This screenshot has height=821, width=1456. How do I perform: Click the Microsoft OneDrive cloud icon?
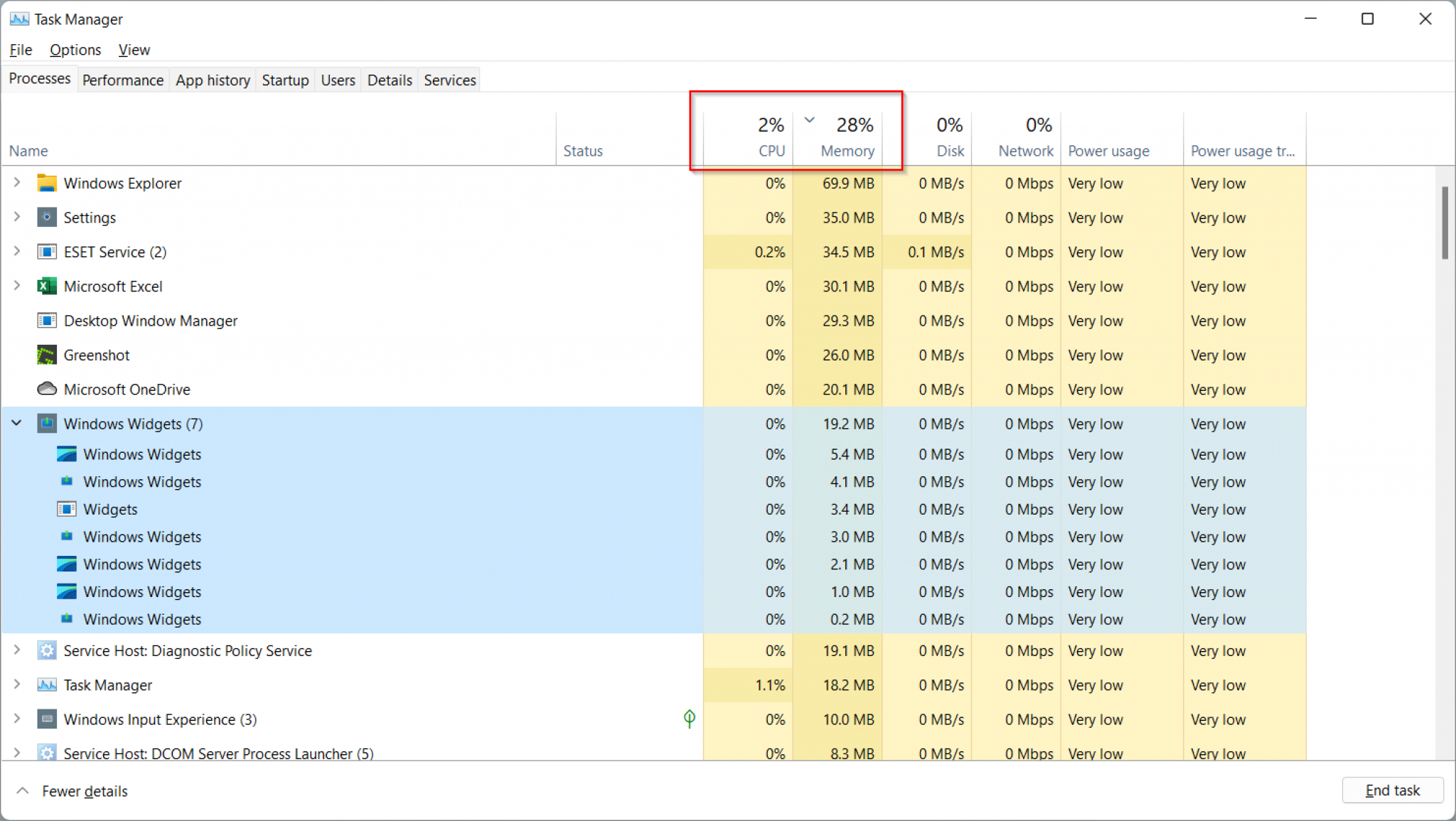pyautogui.click(x=46, y=389)
